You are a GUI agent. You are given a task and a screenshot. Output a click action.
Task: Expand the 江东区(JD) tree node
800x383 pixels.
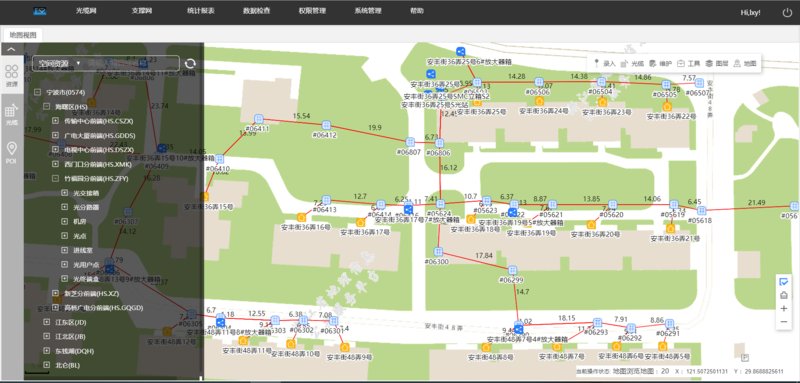(46, 322)
